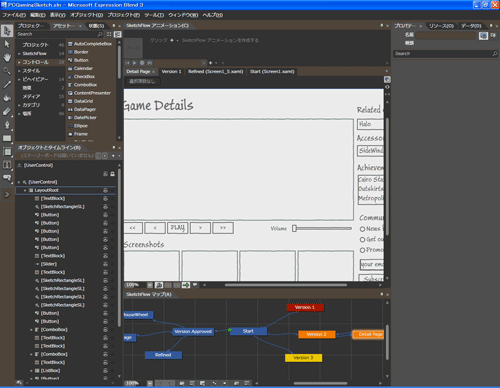The image size is (500, 388).
Task: Click the artboard effects rendering icon
Action: pos(159,285)
